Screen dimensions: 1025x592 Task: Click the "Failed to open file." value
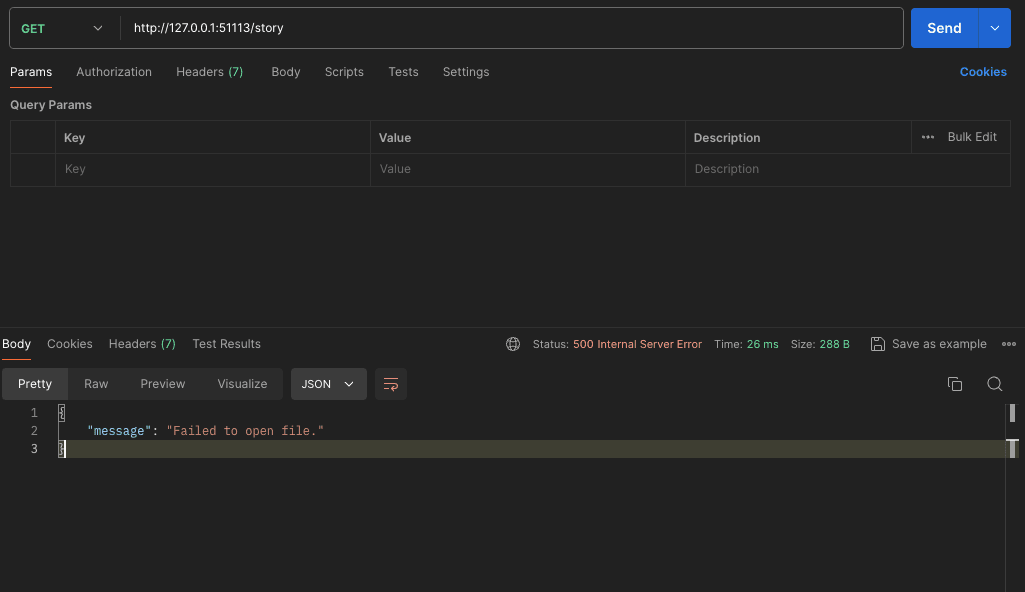click(245, 431)
